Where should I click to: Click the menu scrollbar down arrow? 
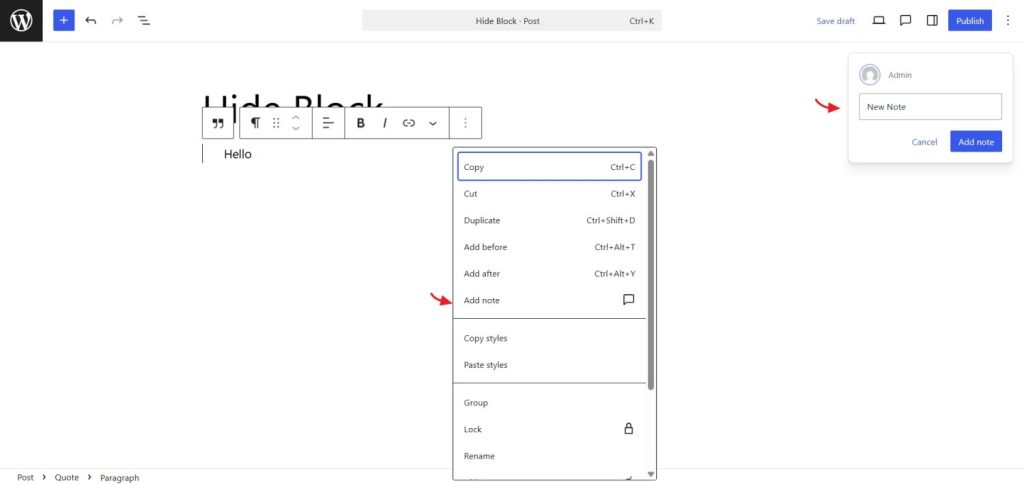650,474
